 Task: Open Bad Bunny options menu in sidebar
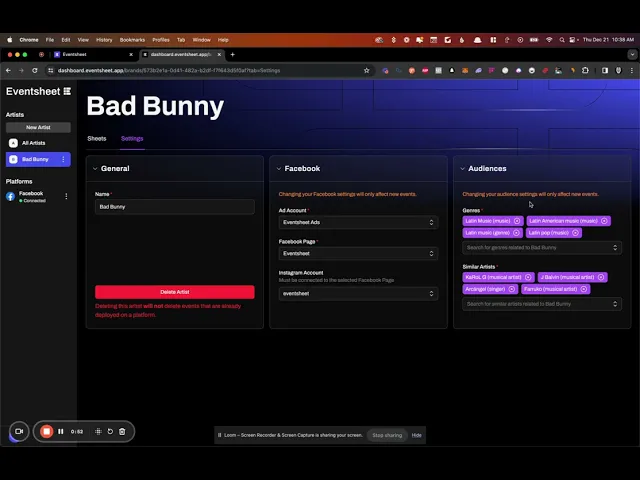(63, 159)
